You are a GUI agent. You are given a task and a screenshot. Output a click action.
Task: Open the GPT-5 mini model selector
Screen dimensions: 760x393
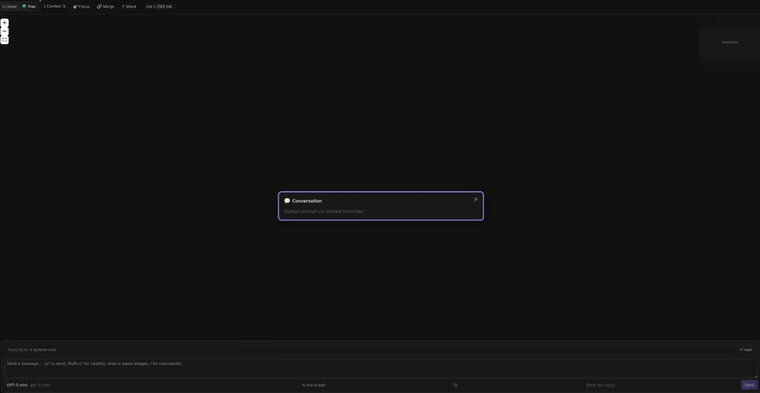(x=29, y=385)
